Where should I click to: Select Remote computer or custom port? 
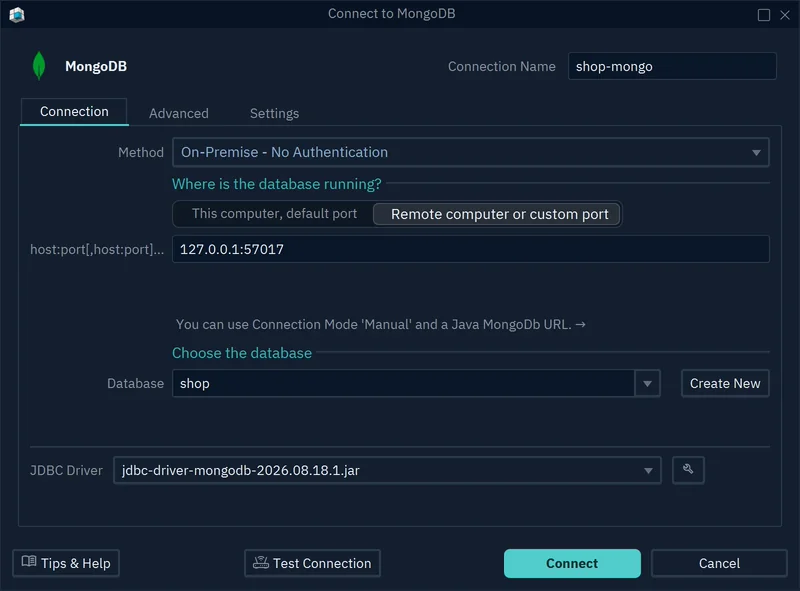coord(497,214)
